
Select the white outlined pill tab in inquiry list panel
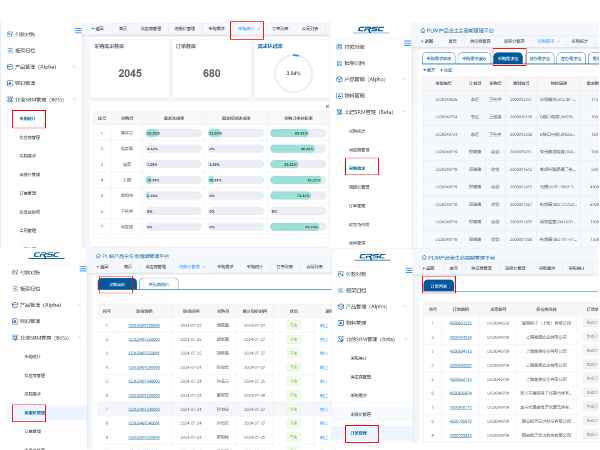tap(159, 284)
